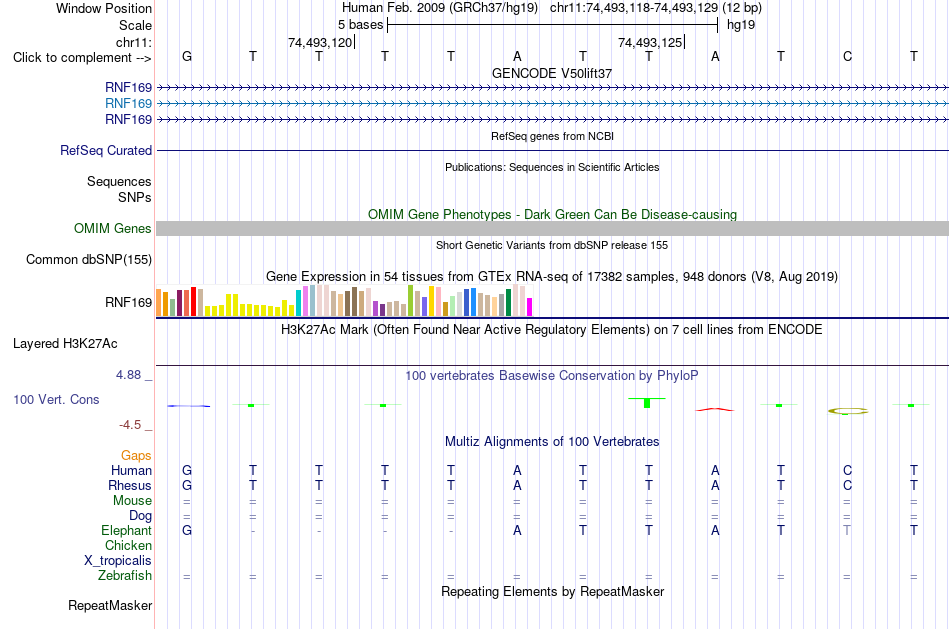The width and height of the screenshot is (950, 629).
Task: Click '100 vertebrates Basewise Conservation by PhyloP' title
Action: pyautogui.click(x=552, y=376)
